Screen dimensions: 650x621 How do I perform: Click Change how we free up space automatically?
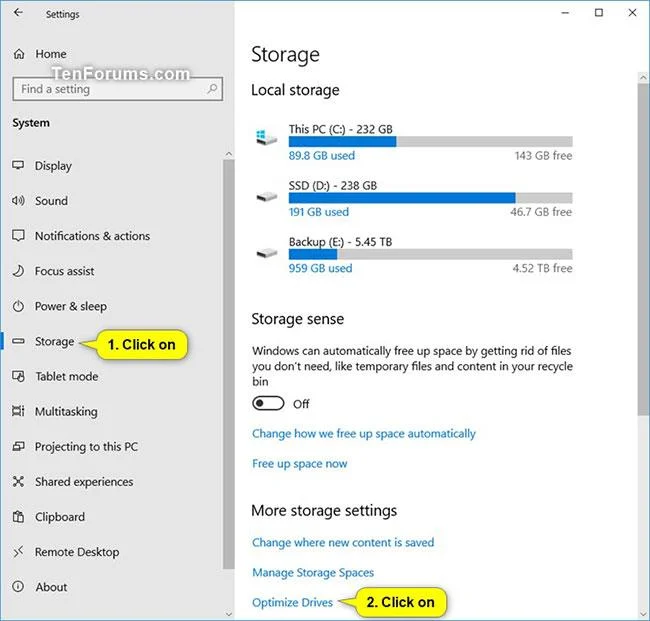[364, 434]
